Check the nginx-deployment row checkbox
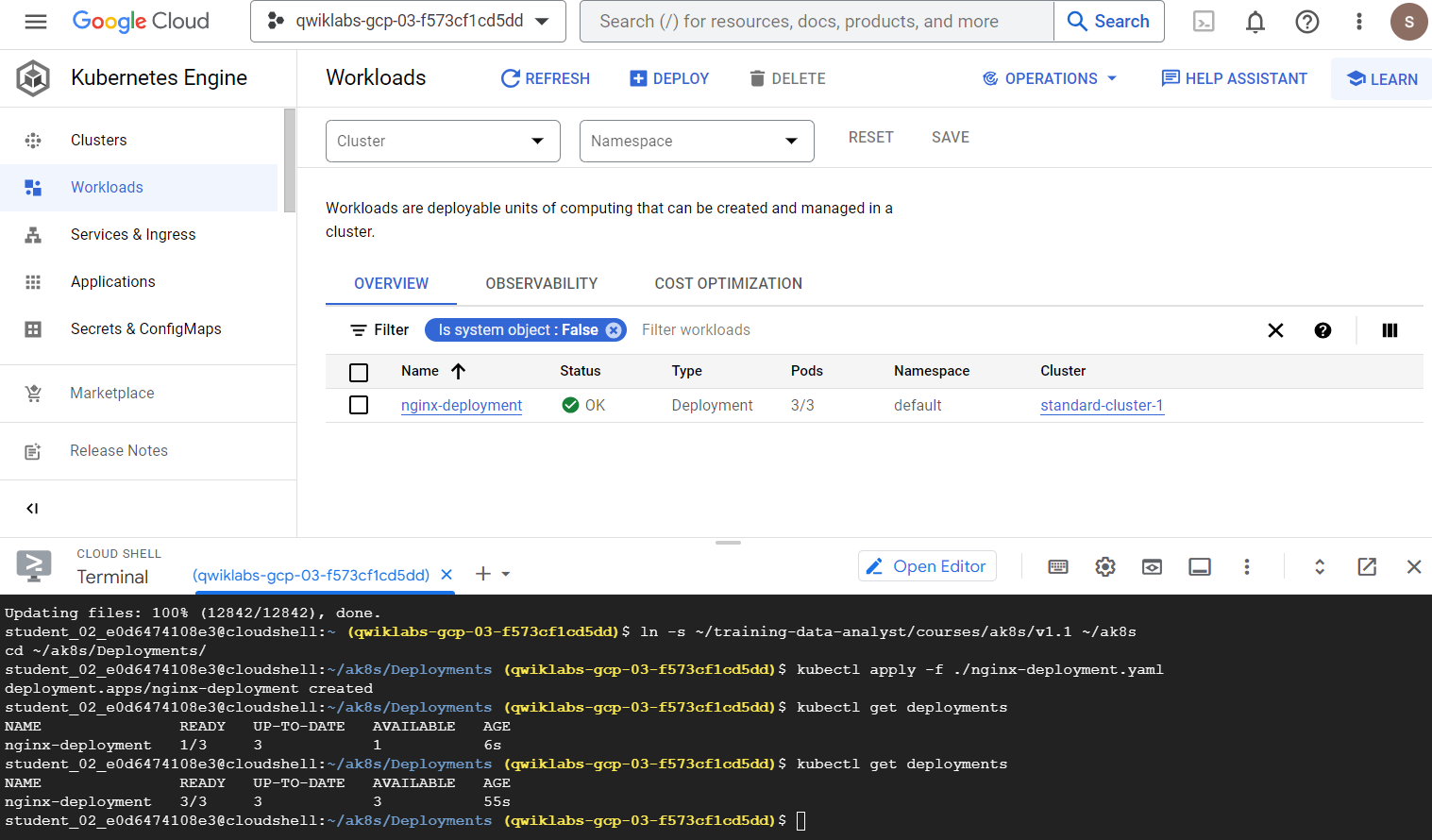 [359, 405]
